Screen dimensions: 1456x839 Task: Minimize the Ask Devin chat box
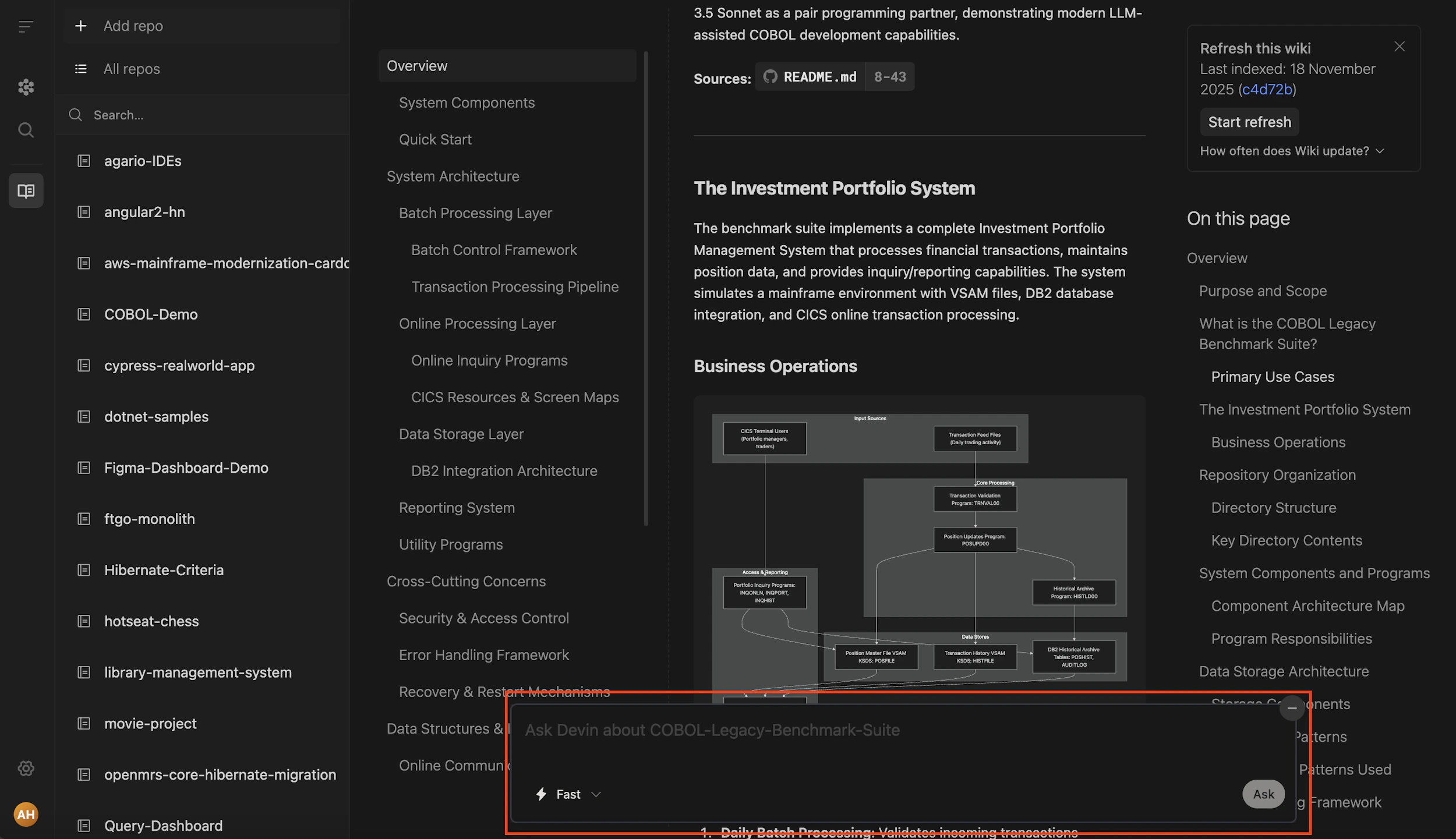[x=1292, y=708]
